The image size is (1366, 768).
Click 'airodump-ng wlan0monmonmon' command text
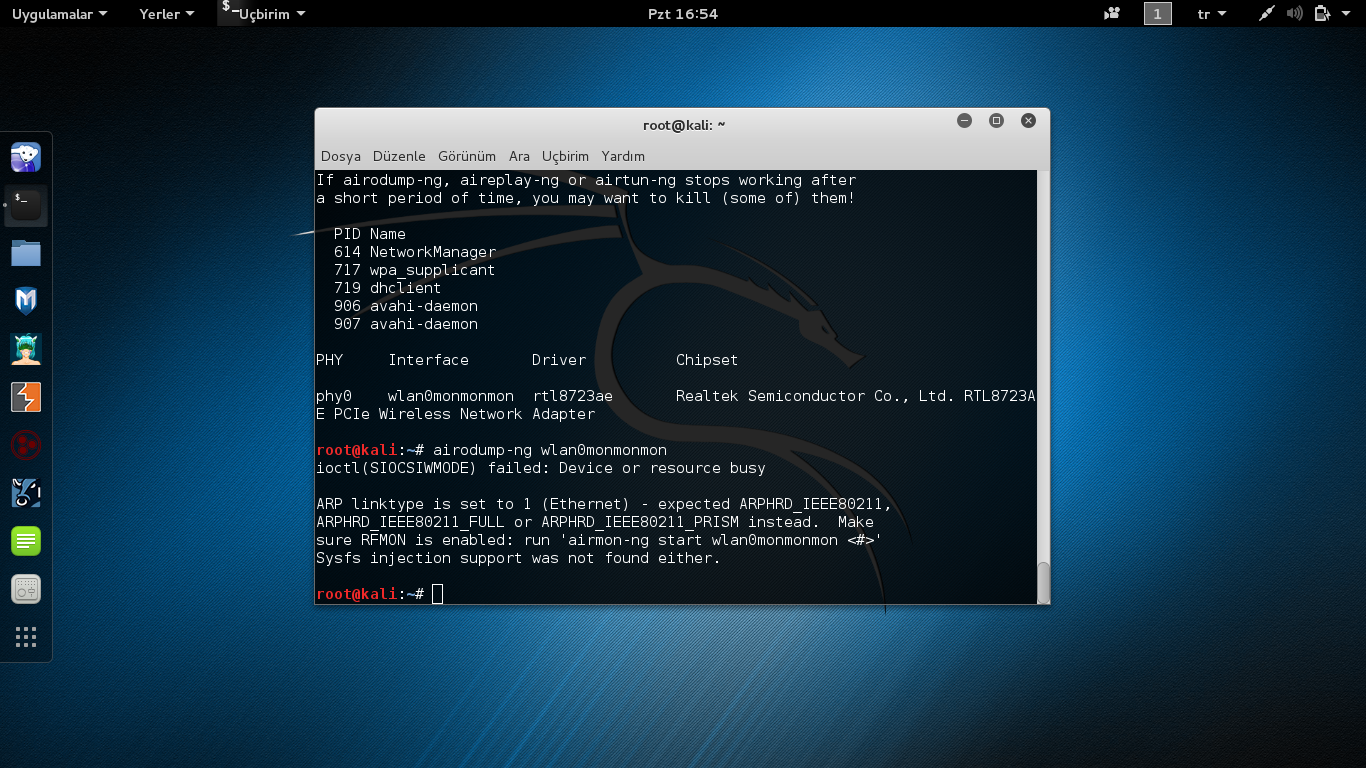pyautogui.click(x=550, y=450)
